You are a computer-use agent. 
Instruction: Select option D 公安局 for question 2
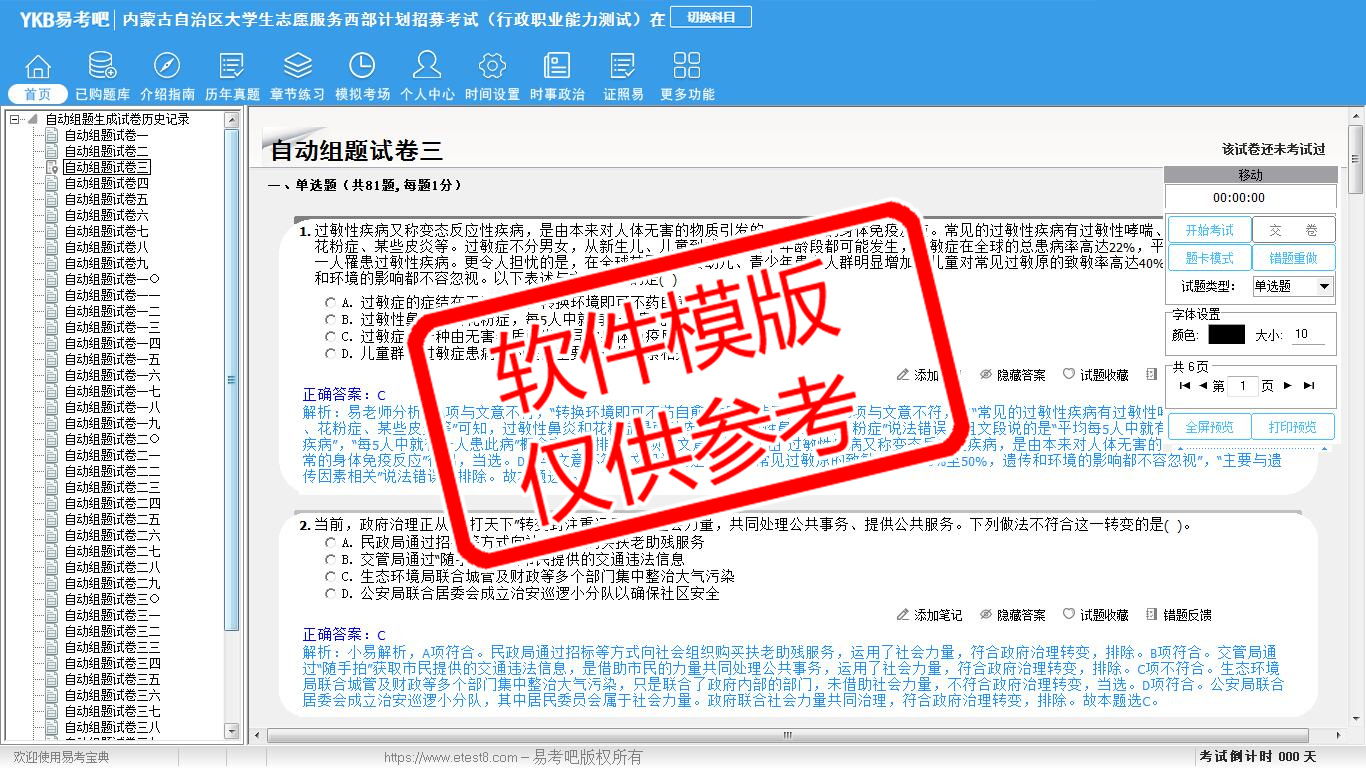click(331, 593)
